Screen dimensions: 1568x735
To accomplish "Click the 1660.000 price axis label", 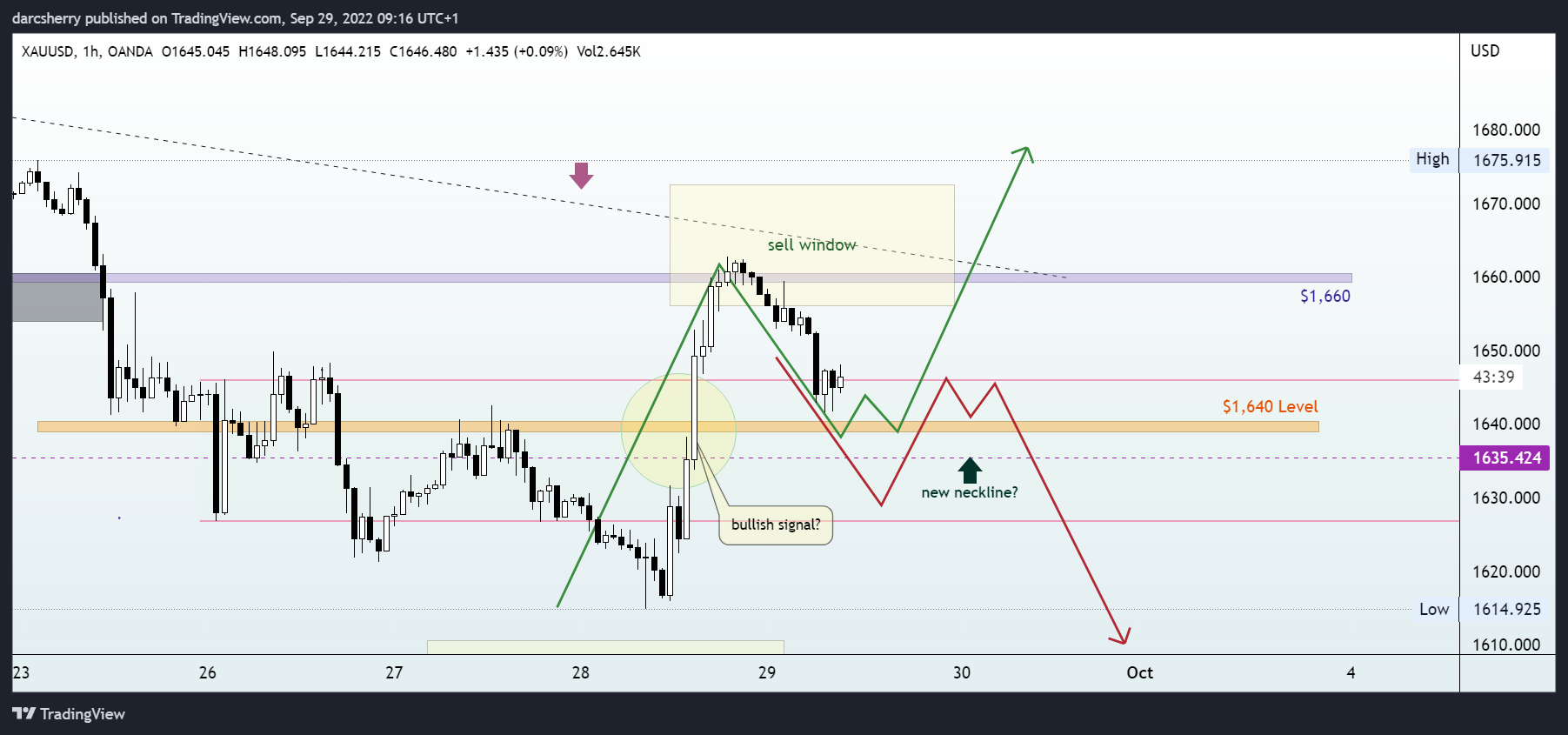I will [x=1506, y=277].
